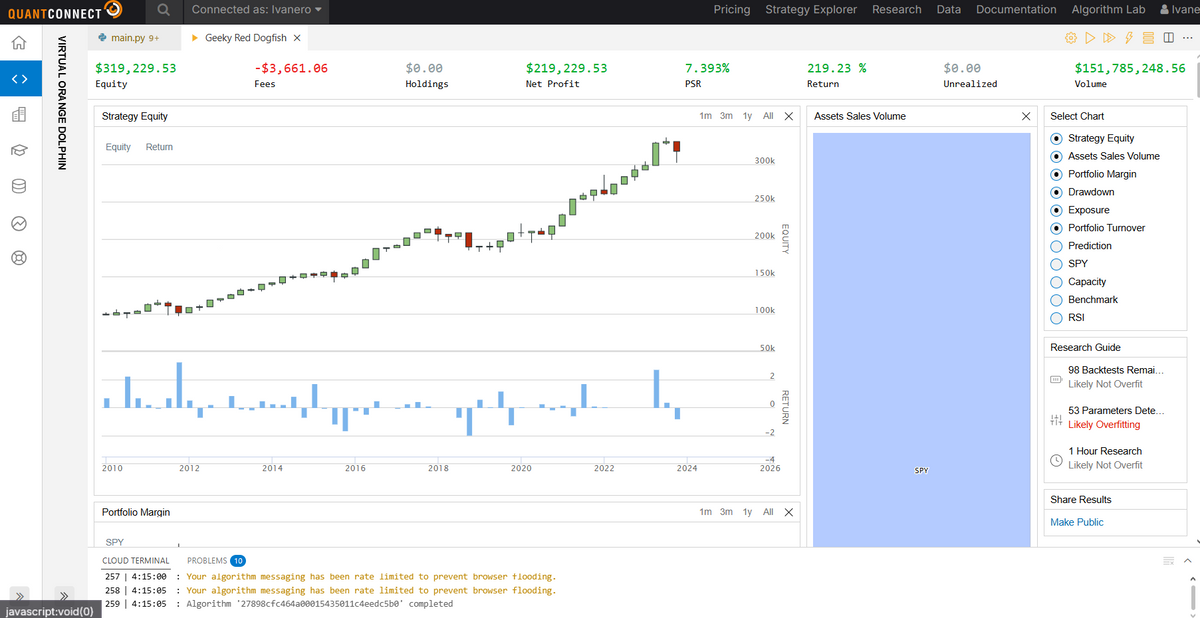Toggle the Drawdown chart radio
Viewport: 1200px width, 618px height.
pos(1057,193)
